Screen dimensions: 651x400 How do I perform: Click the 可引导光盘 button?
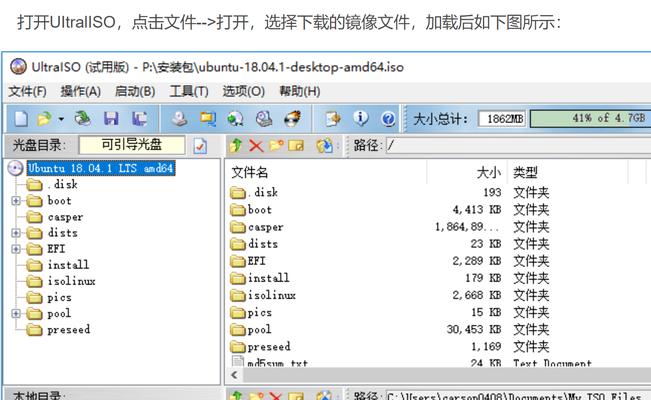click(132, 145)
